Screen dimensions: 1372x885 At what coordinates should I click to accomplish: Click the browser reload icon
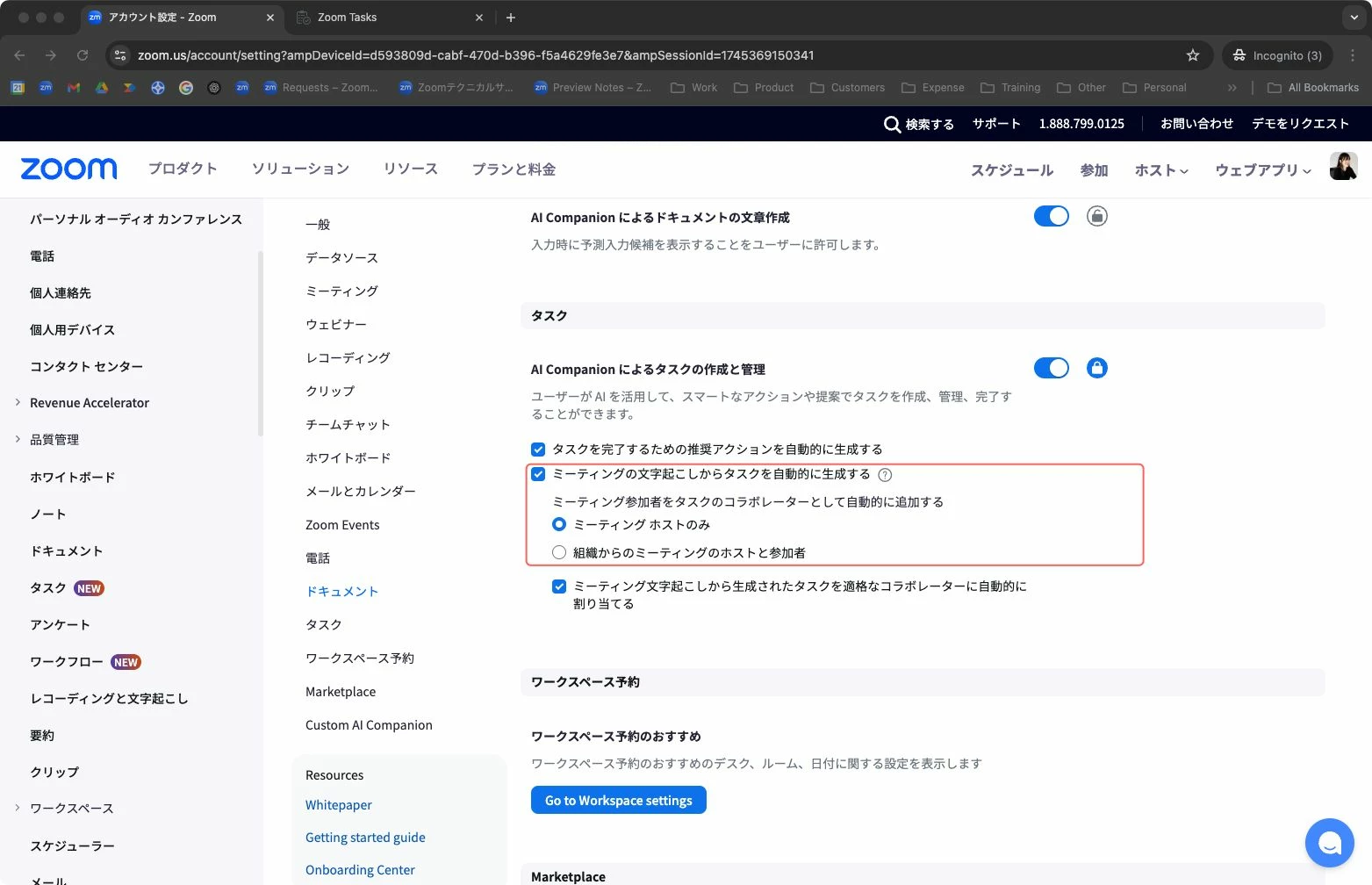[x=83, y=55]
